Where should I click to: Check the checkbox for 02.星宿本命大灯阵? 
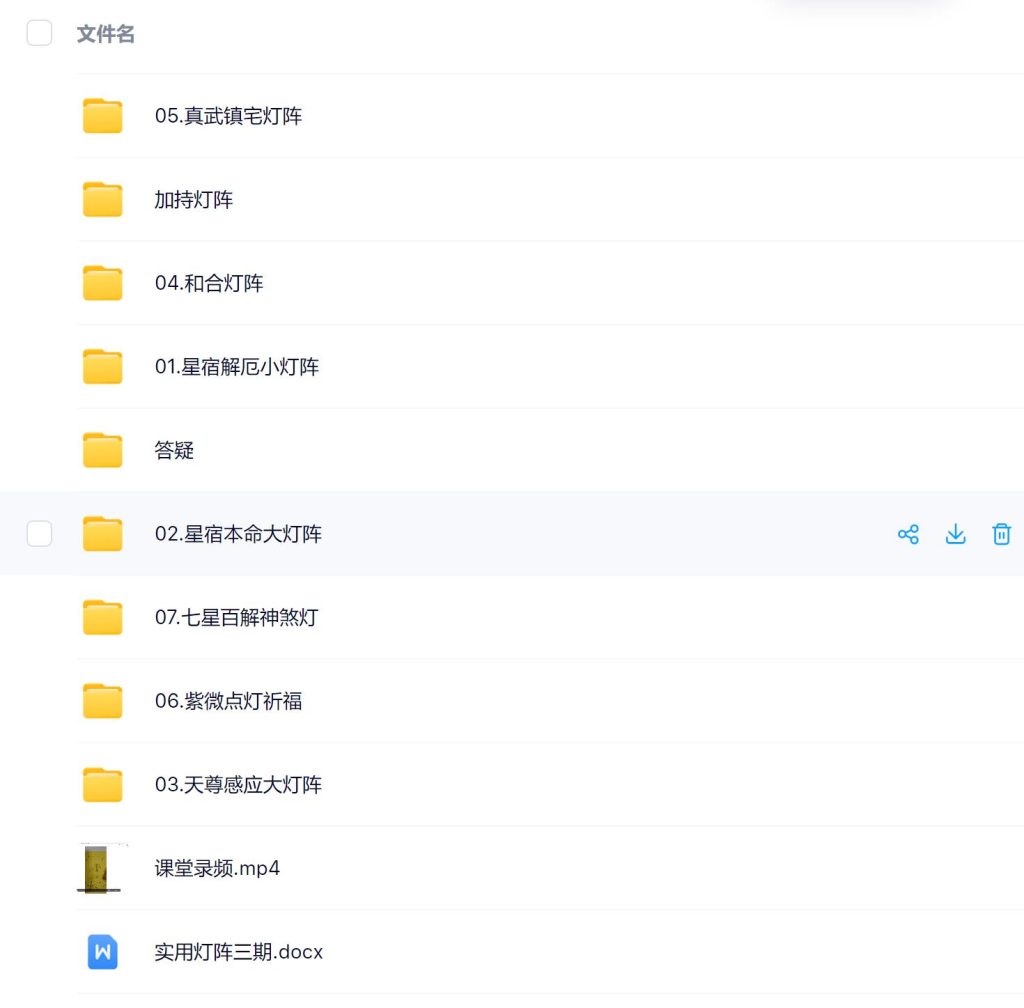[39, 534]
